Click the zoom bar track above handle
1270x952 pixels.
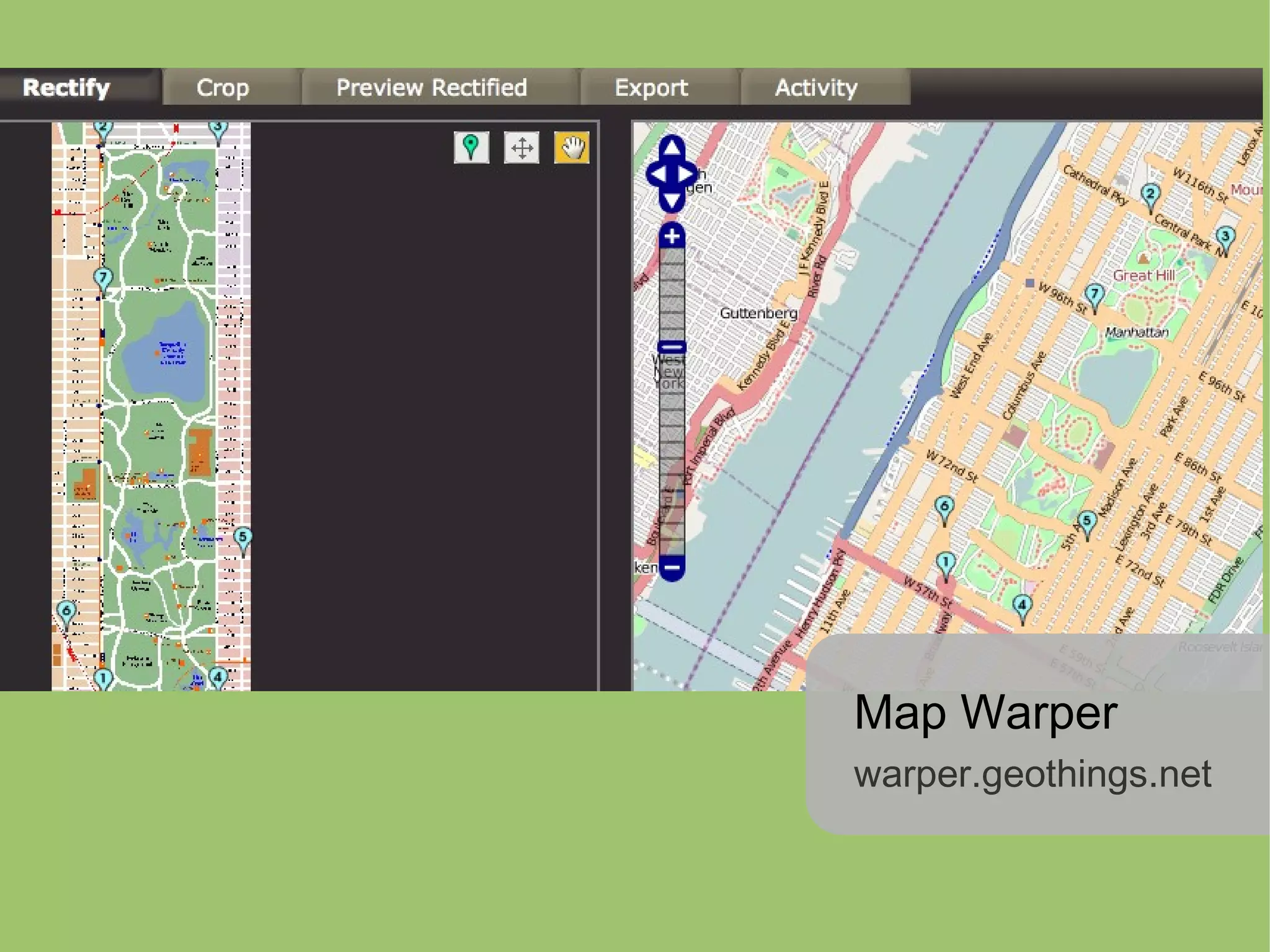pyautogui.click(x=672, y=295)
